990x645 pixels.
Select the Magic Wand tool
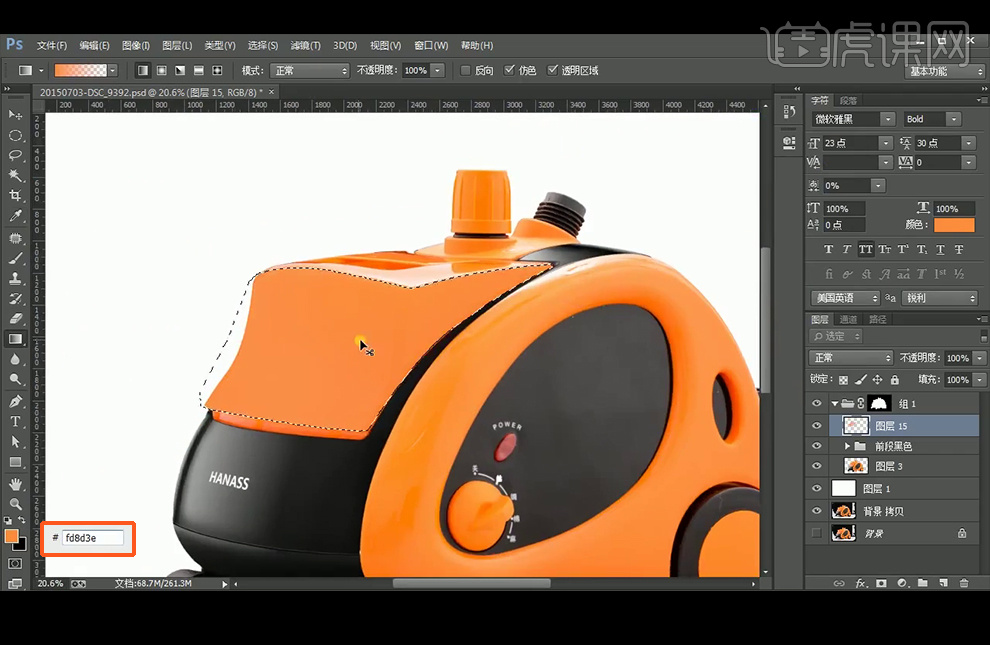15,175
